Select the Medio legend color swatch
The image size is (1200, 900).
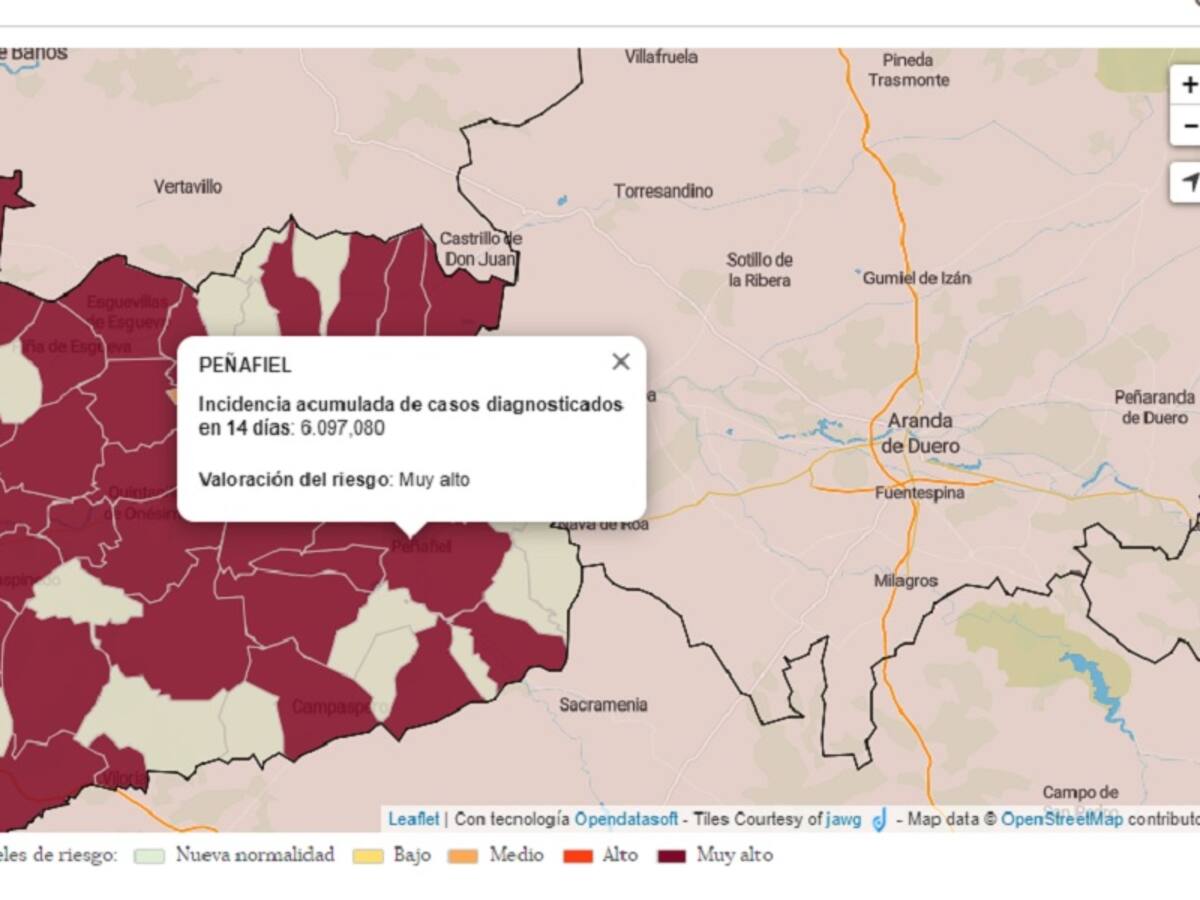(x=465, y=856)
